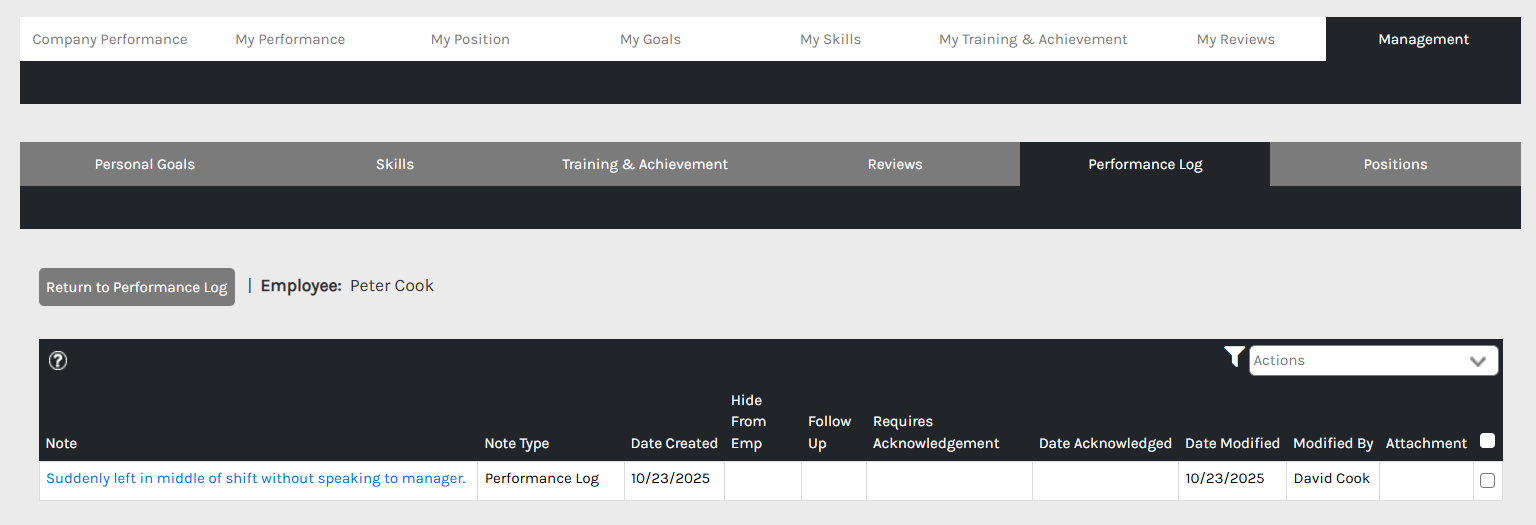The width and height of the screenshot is (1536, 525).
Task: Go to My Position tab
Action: click(470, 39)
